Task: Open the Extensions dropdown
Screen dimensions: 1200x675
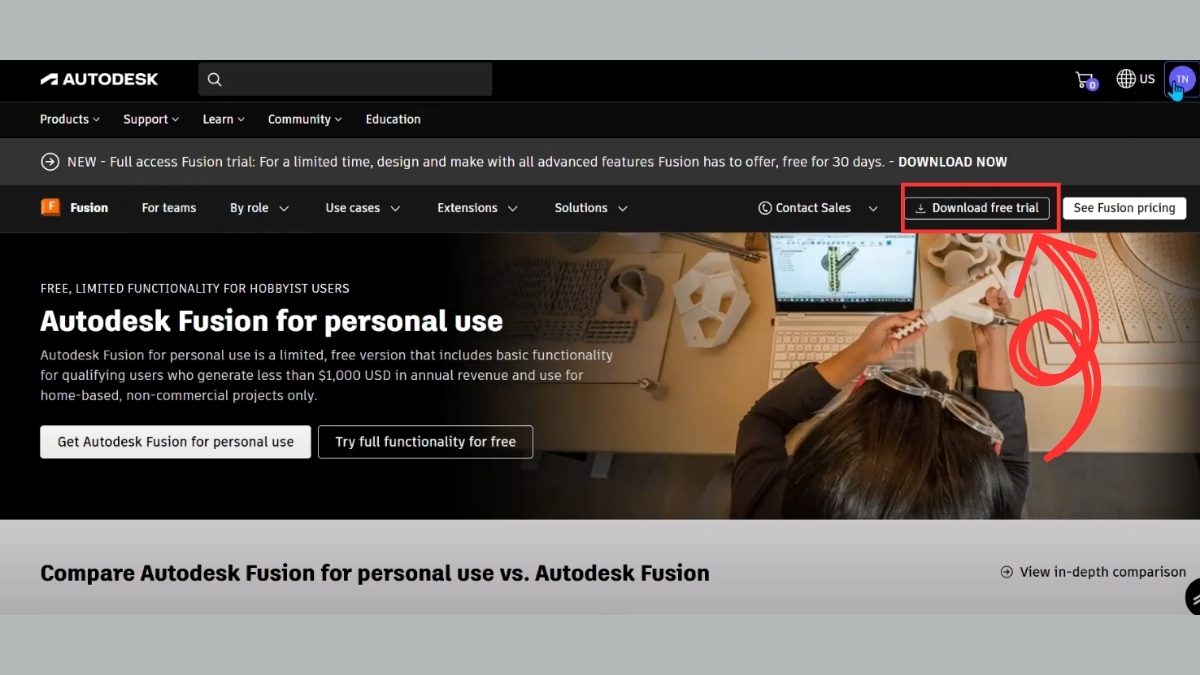Action: coord(478,208)
